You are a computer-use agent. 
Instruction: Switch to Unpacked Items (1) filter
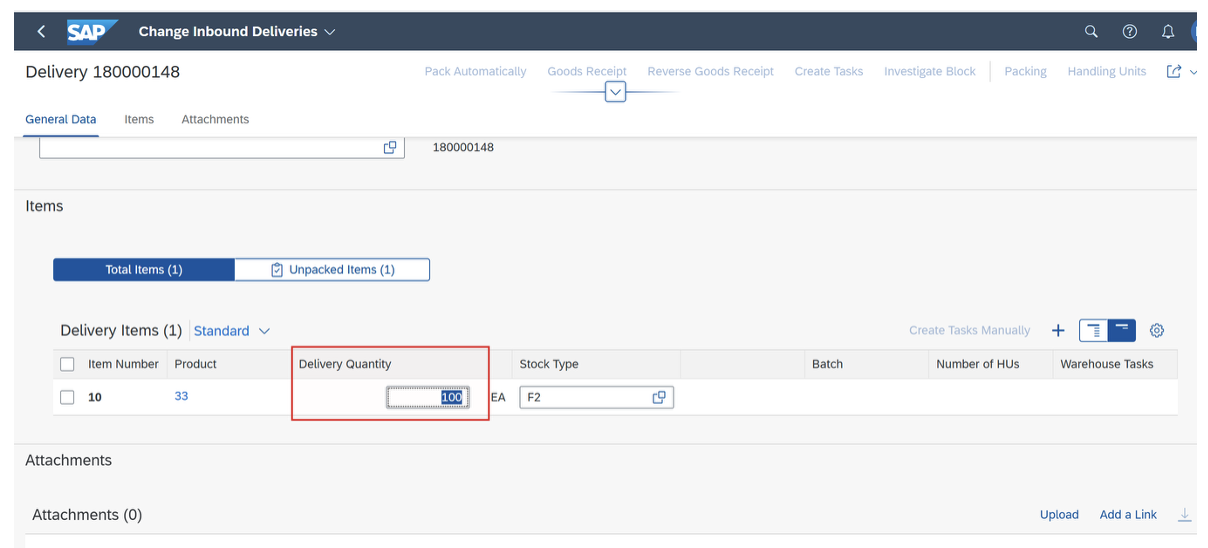click(x=332, y=270)
